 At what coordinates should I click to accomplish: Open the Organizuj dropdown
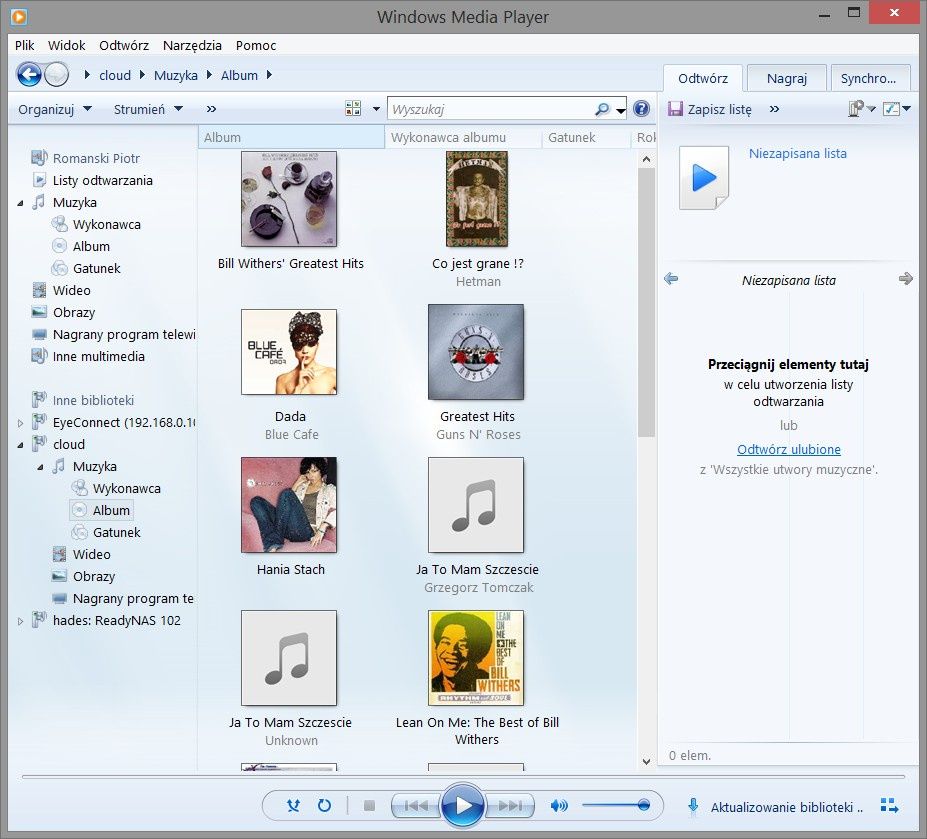coord(54,109)
